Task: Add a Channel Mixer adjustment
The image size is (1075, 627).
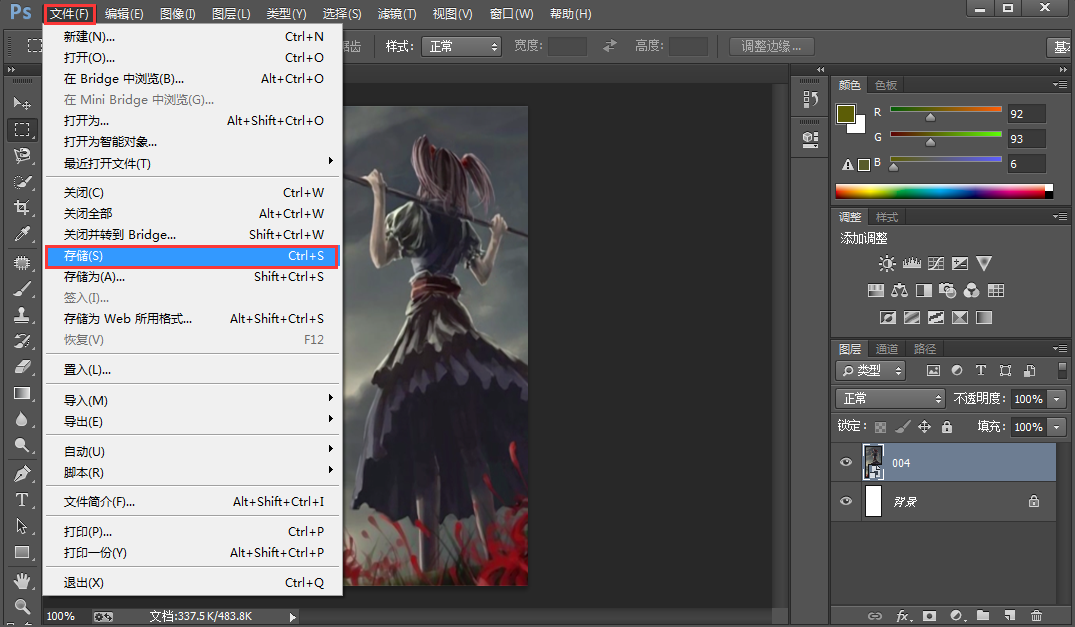Action: (971, 291)
